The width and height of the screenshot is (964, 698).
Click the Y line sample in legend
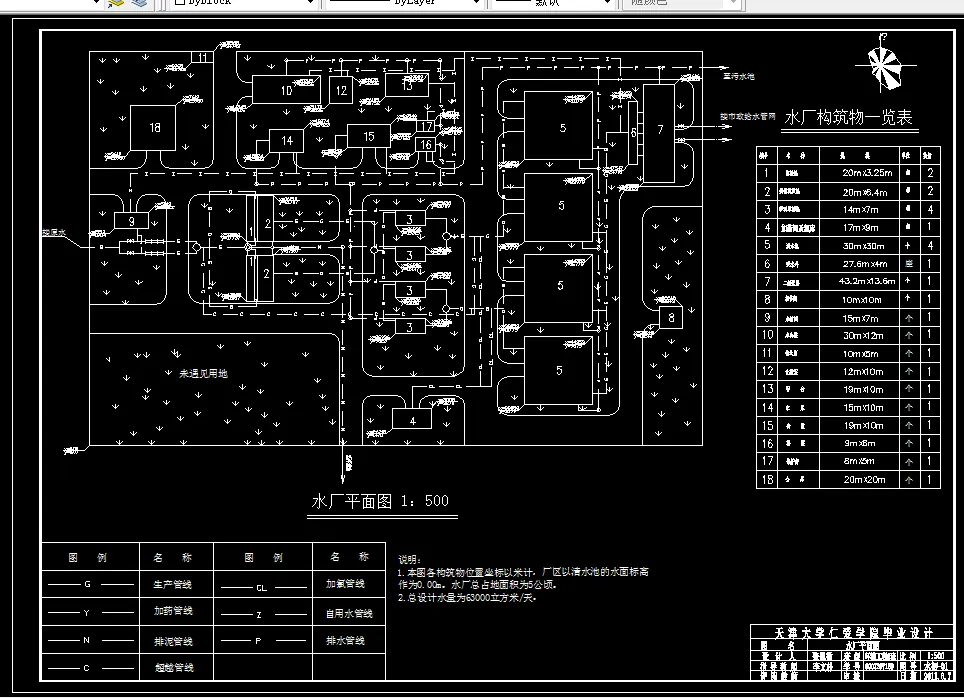click(90, 612)
